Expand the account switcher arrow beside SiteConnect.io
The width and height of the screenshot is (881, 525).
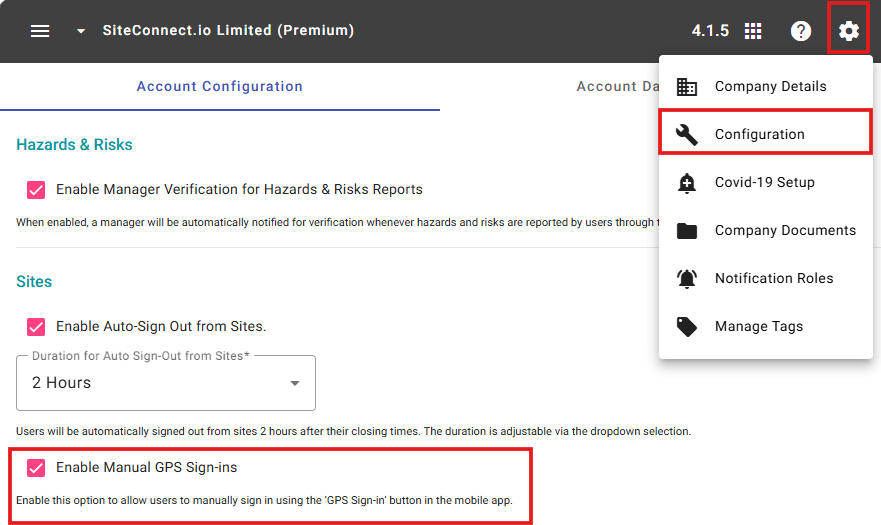pos(81,31)
